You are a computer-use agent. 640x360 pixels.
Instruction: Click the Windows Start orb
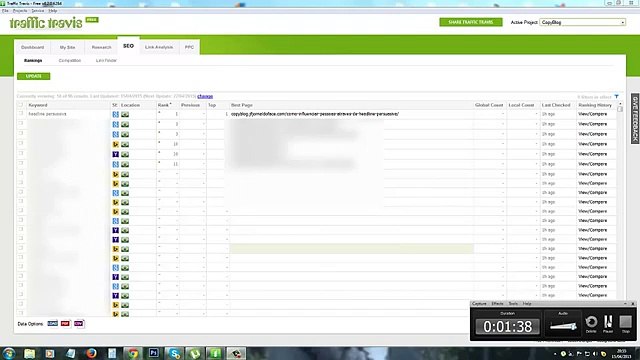[9, 353]
